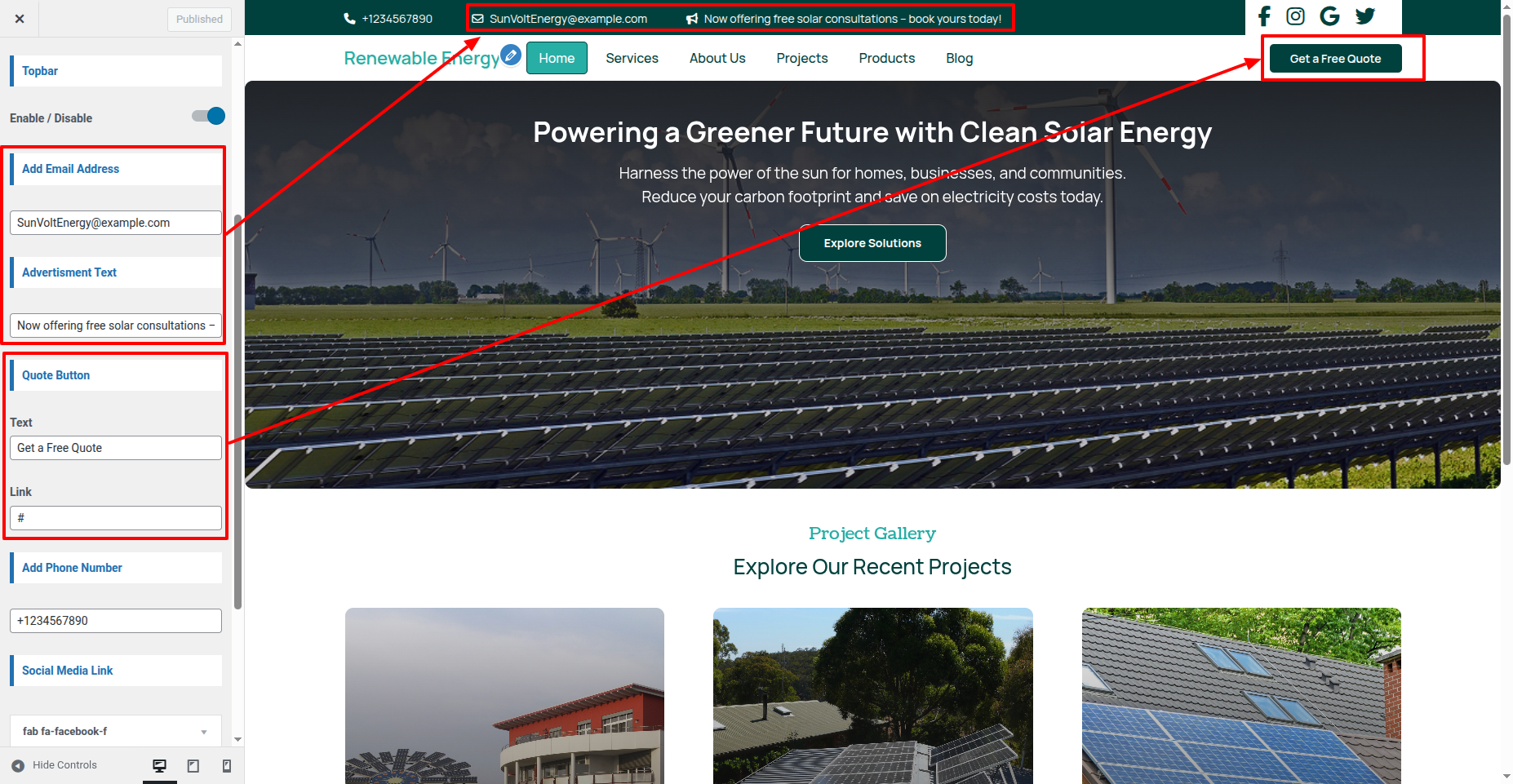Click the Google icon in the header
Image resolution: width=1513 pixels, height=784 pixels.
[x=1329, y=16]
